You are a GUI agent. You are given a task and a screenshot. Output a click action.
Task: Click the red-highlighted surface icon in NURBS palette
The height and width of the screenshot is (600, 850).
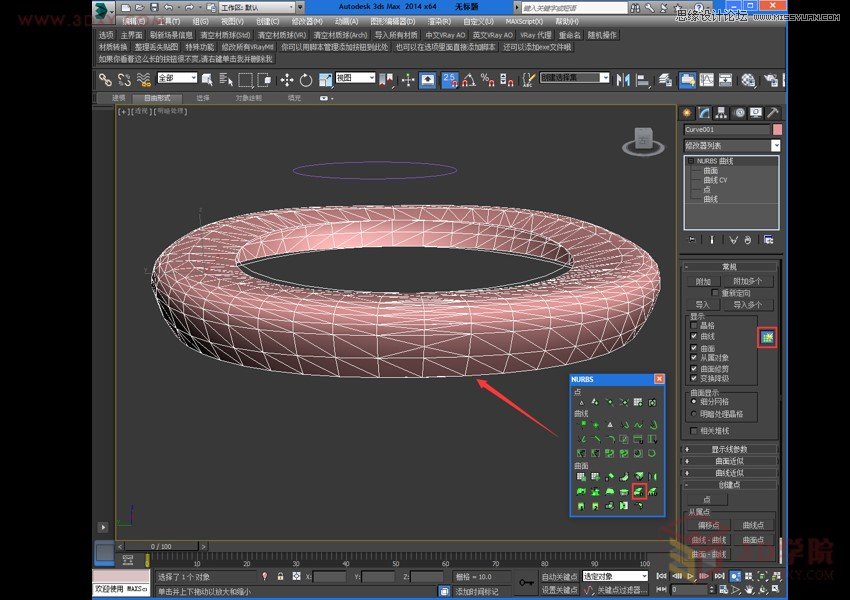640,491
